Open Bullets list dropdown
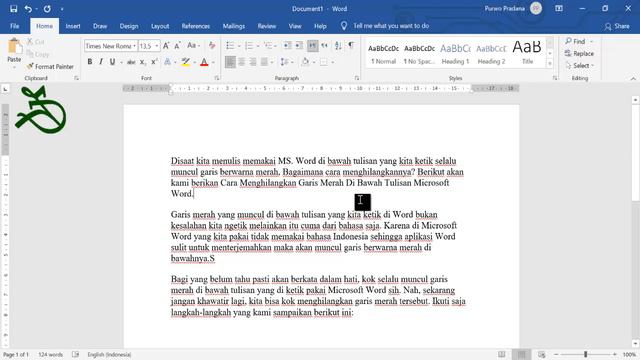This screenshot has height=360, width=640. (239, 46)
